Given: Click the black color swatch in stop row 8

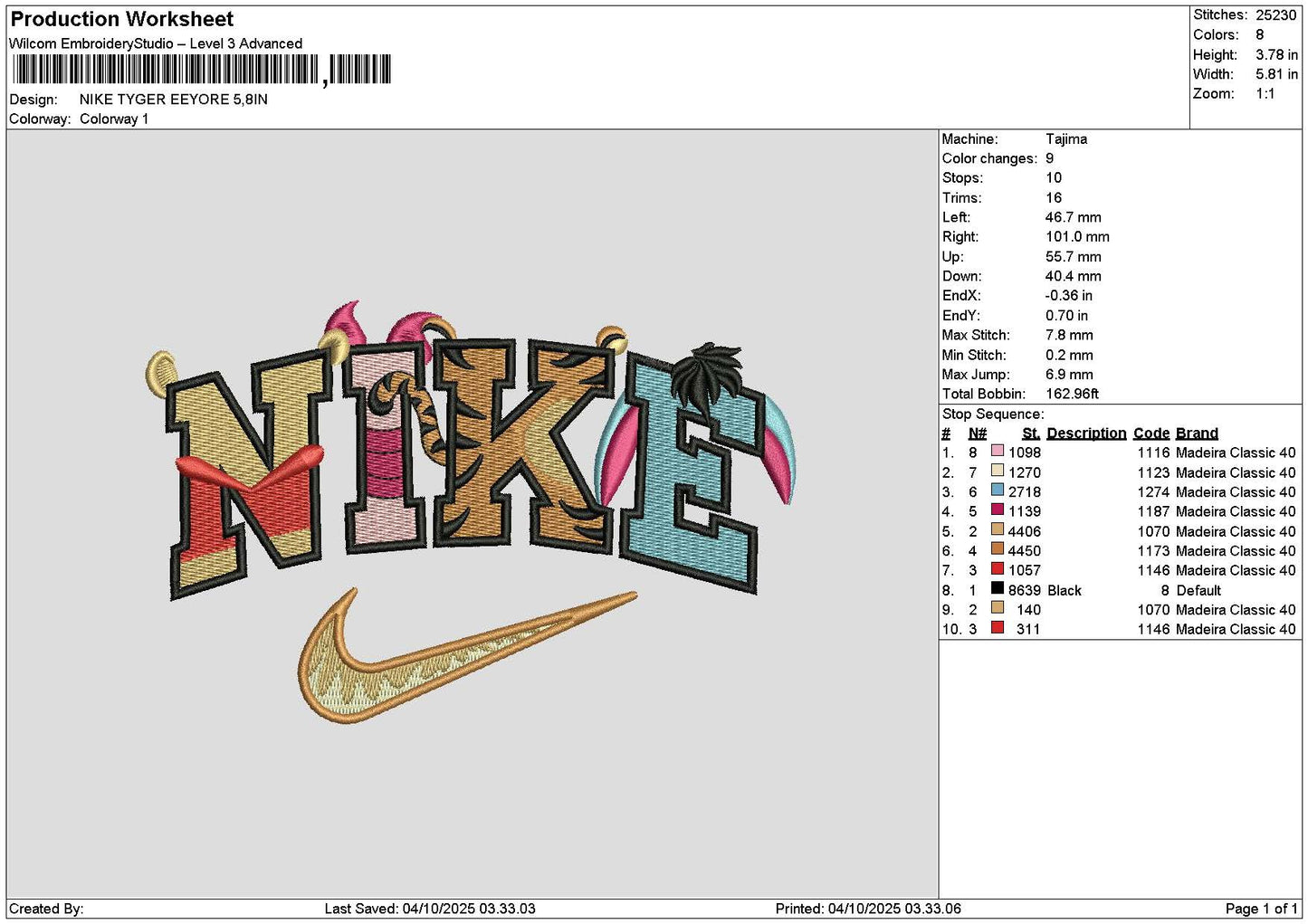Looking at the screenshot, I should point(997,590).
